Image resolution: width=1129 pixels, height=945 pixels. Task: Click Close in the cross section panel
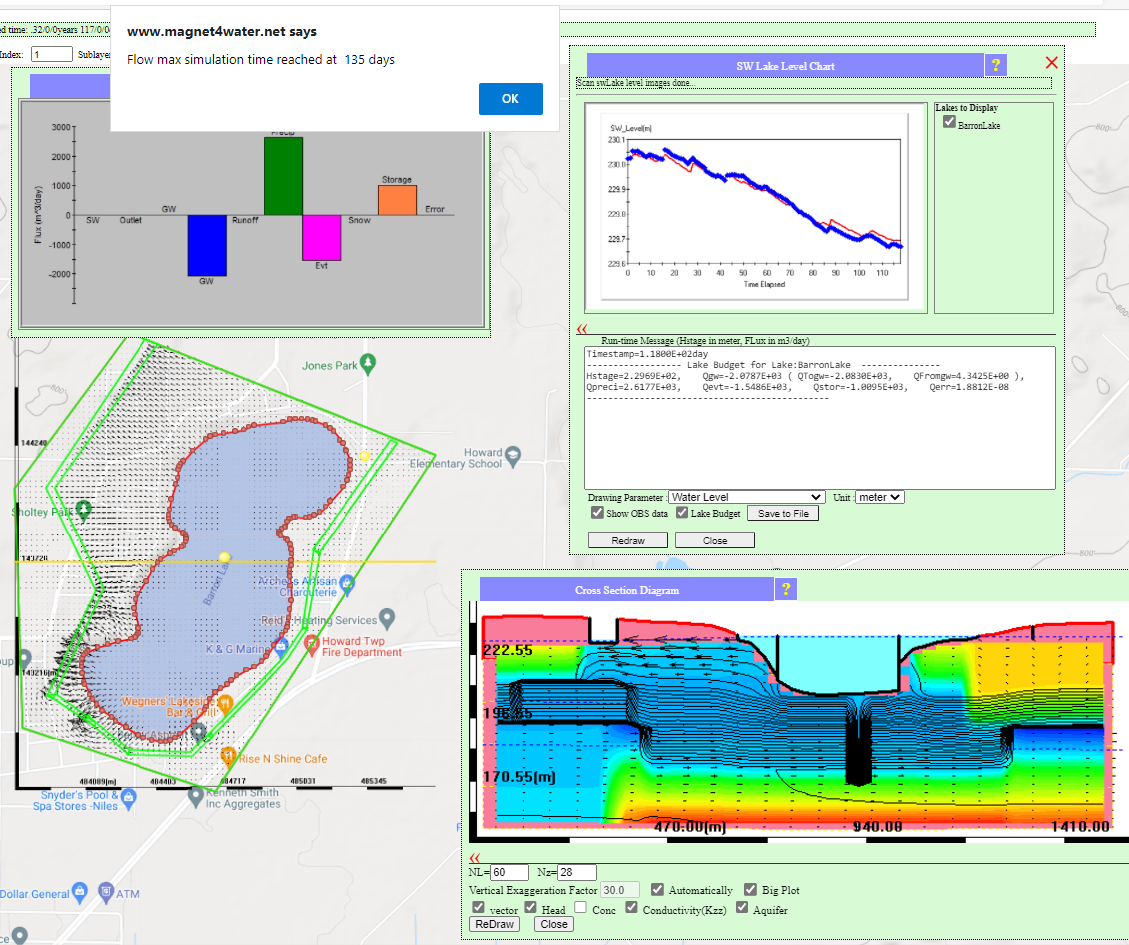click(x=554, y=924)
